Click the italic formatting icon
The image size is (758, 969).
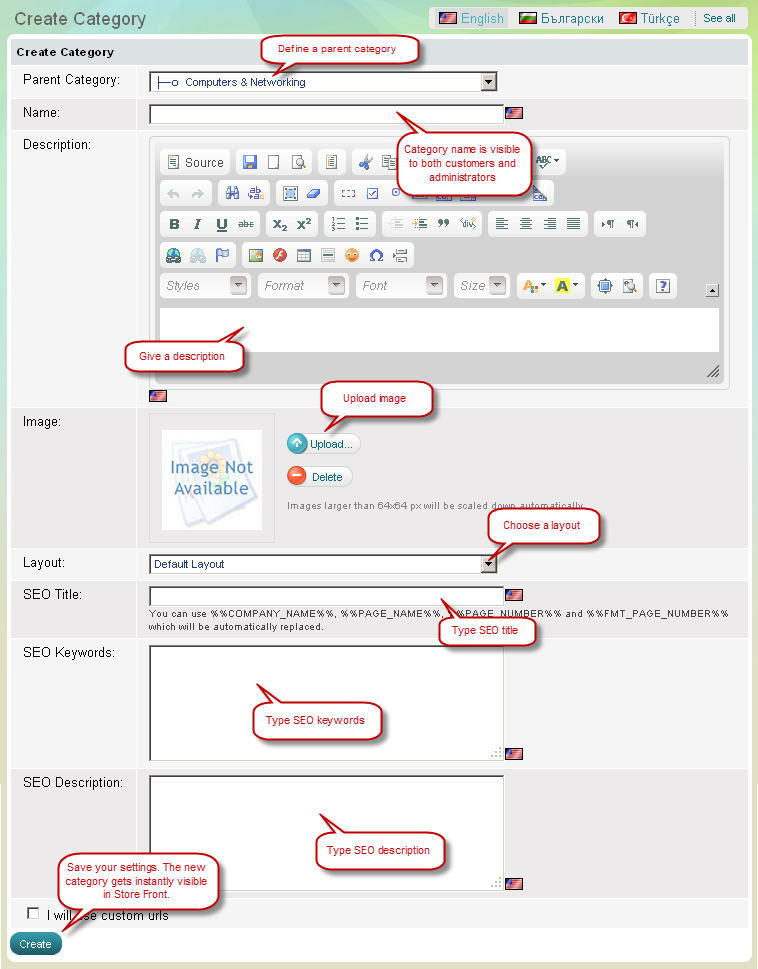197,224
